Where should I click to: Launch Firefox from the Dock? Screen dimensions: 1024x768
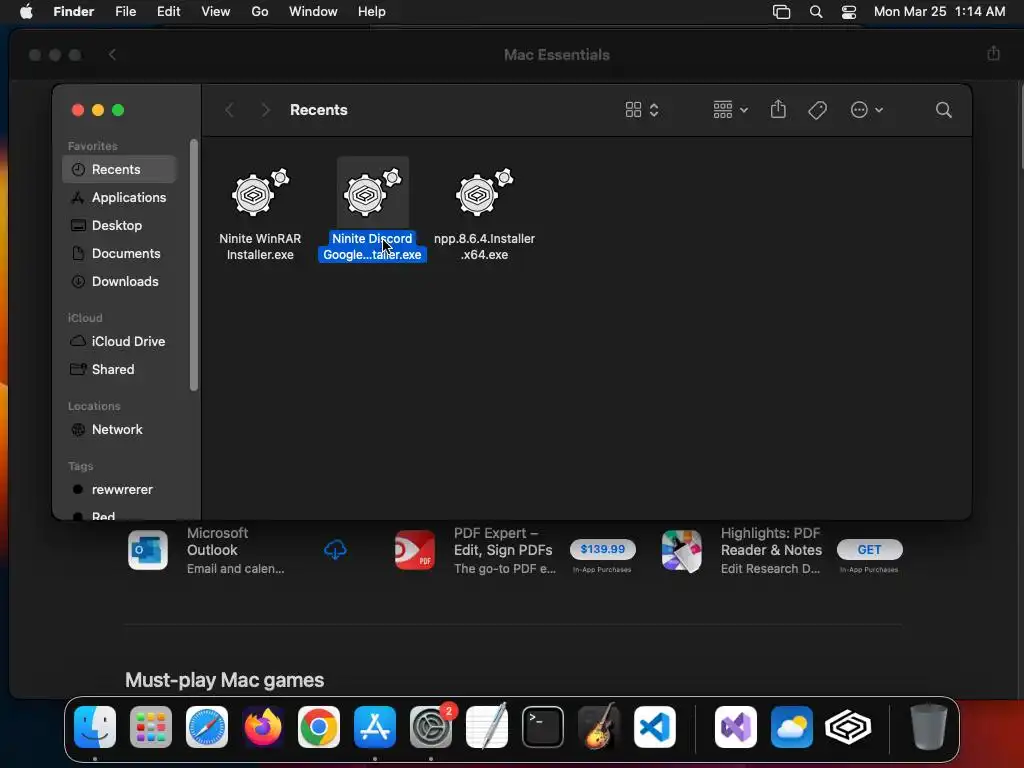(263, 727)
